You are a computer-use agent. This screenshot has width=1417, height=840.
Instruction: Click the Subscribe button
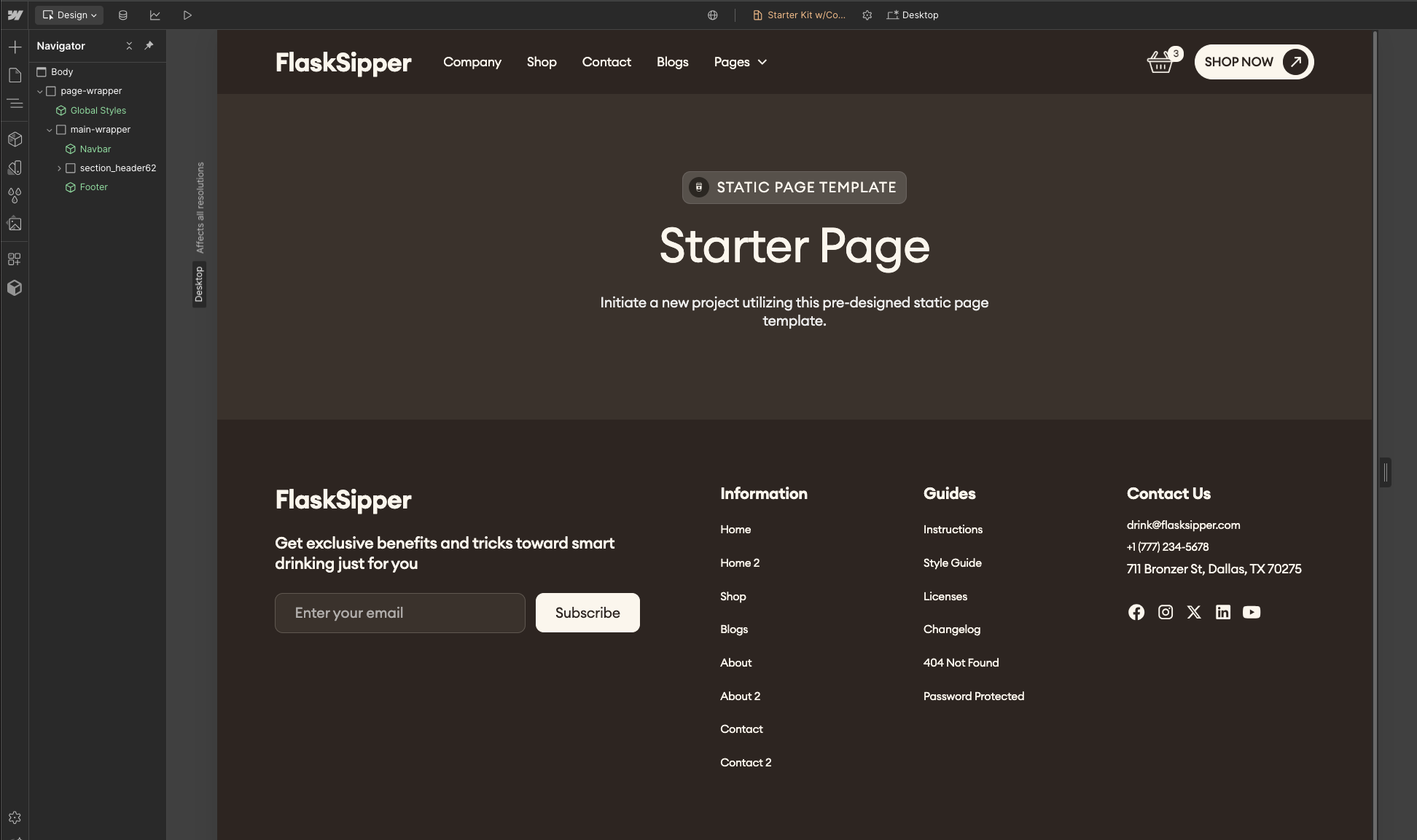tap(588, 613)
